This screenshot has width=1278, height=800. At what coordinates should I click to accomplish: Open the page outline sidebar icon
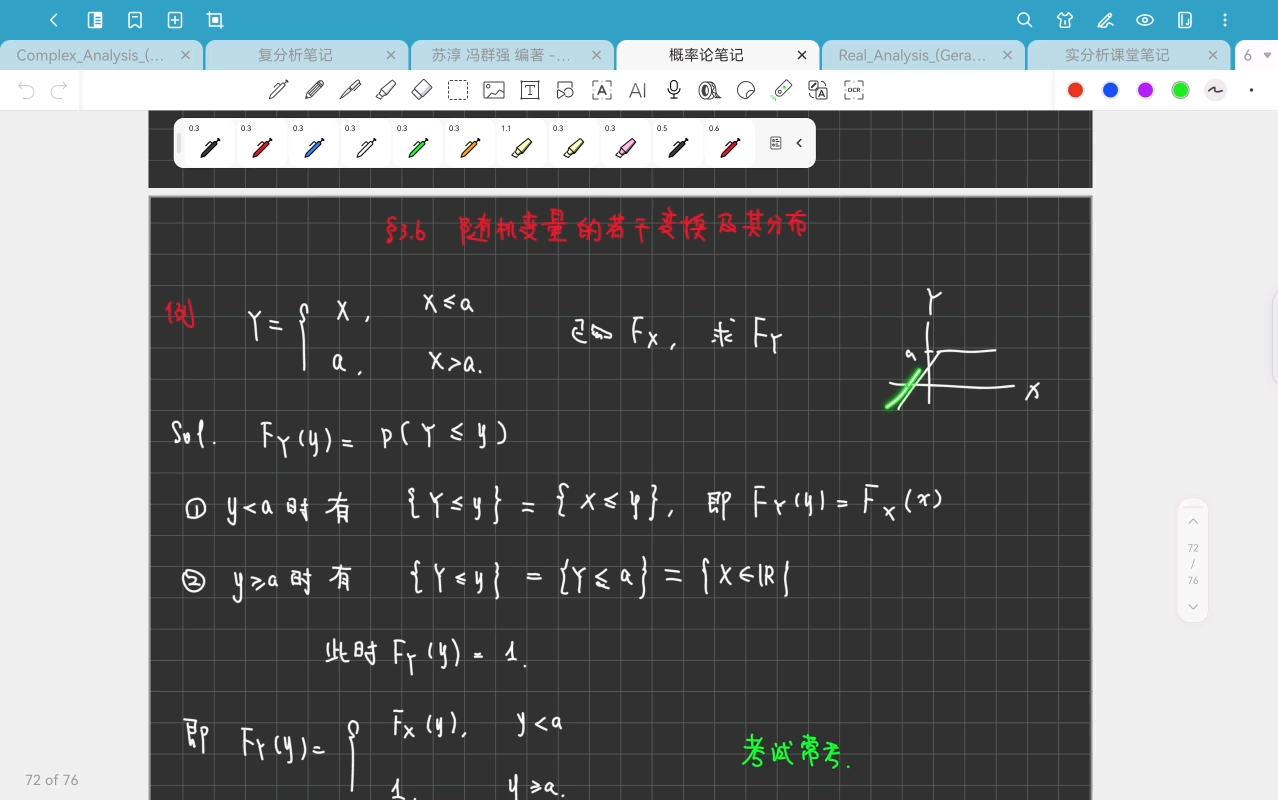[x=95, y=20]
